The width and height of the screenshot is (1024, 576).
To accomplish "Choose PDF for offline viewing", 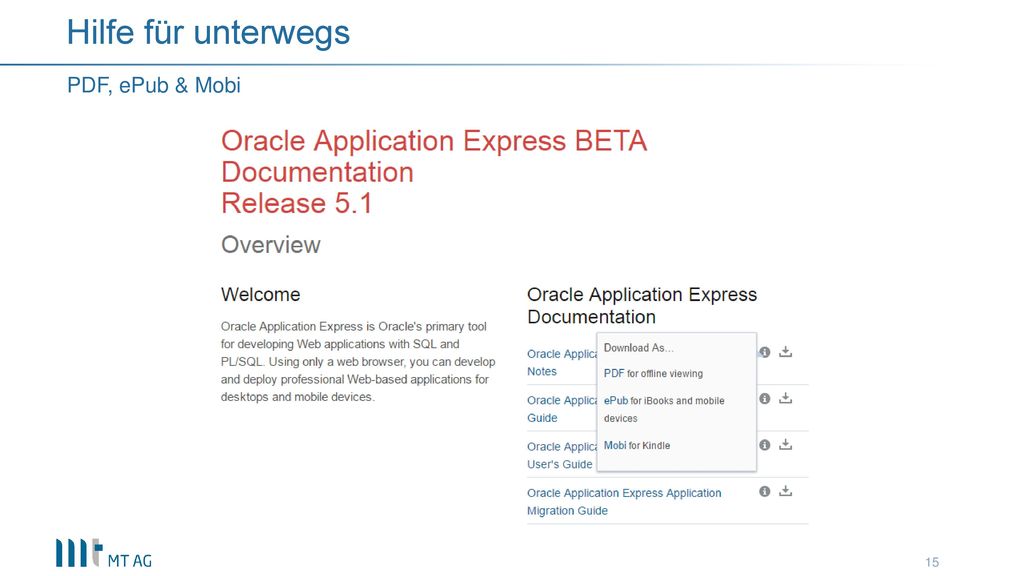I will click(x=653, y=374).
